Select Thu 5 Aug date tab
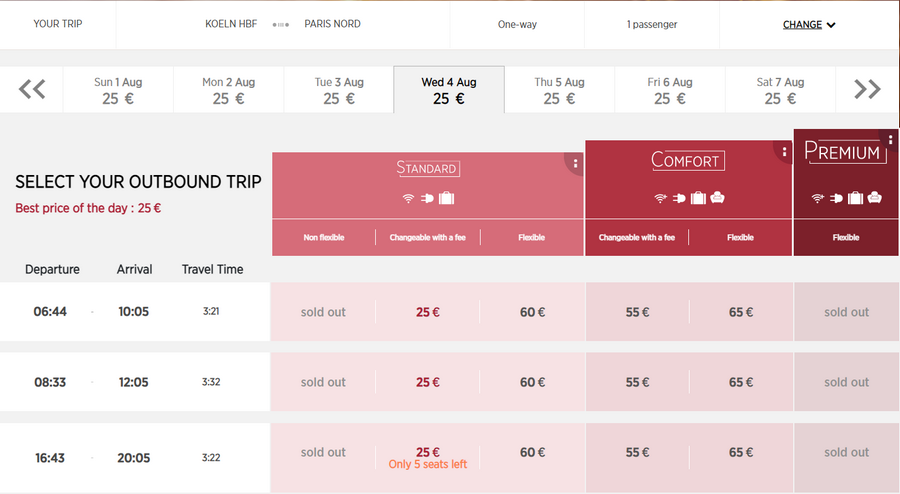The width and height of the screenshot is (900, 494). coord(560,90)
